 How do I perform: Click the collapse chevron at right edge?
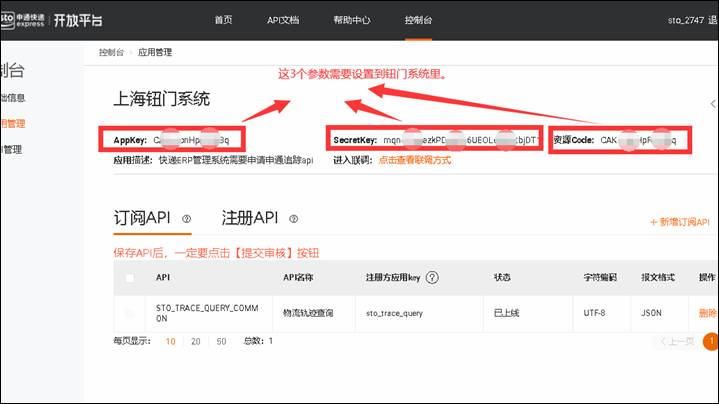click(x=713, y=104)
